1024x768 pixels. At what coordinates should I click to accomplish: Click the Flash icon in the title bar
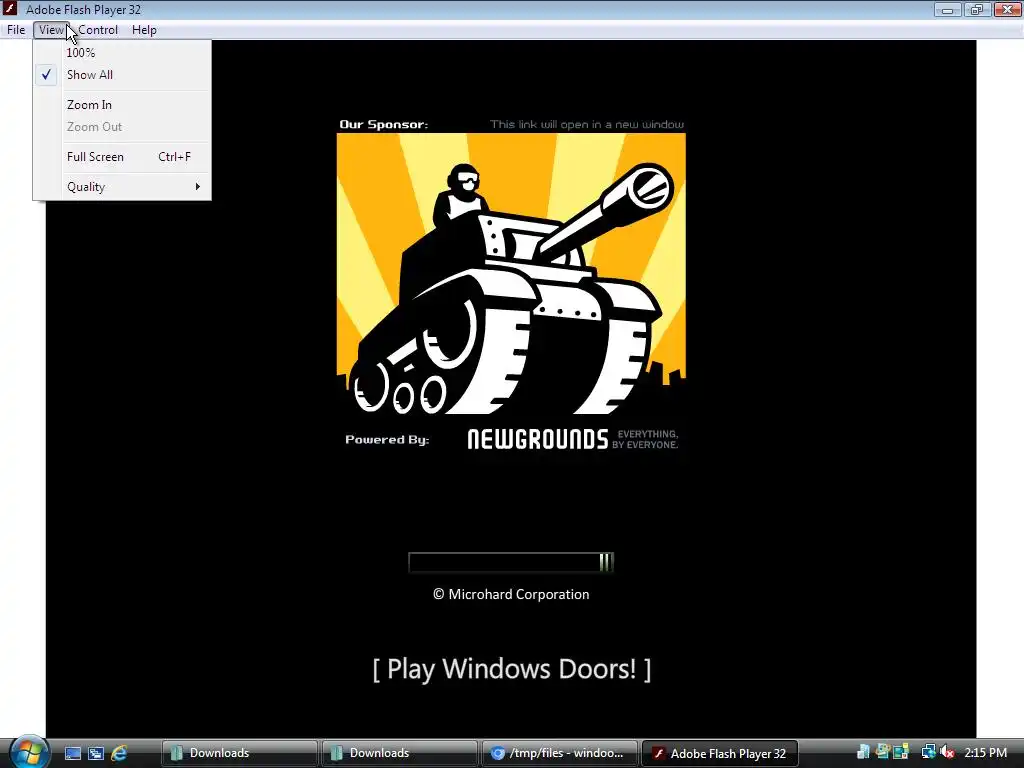[x=10, y=9]
